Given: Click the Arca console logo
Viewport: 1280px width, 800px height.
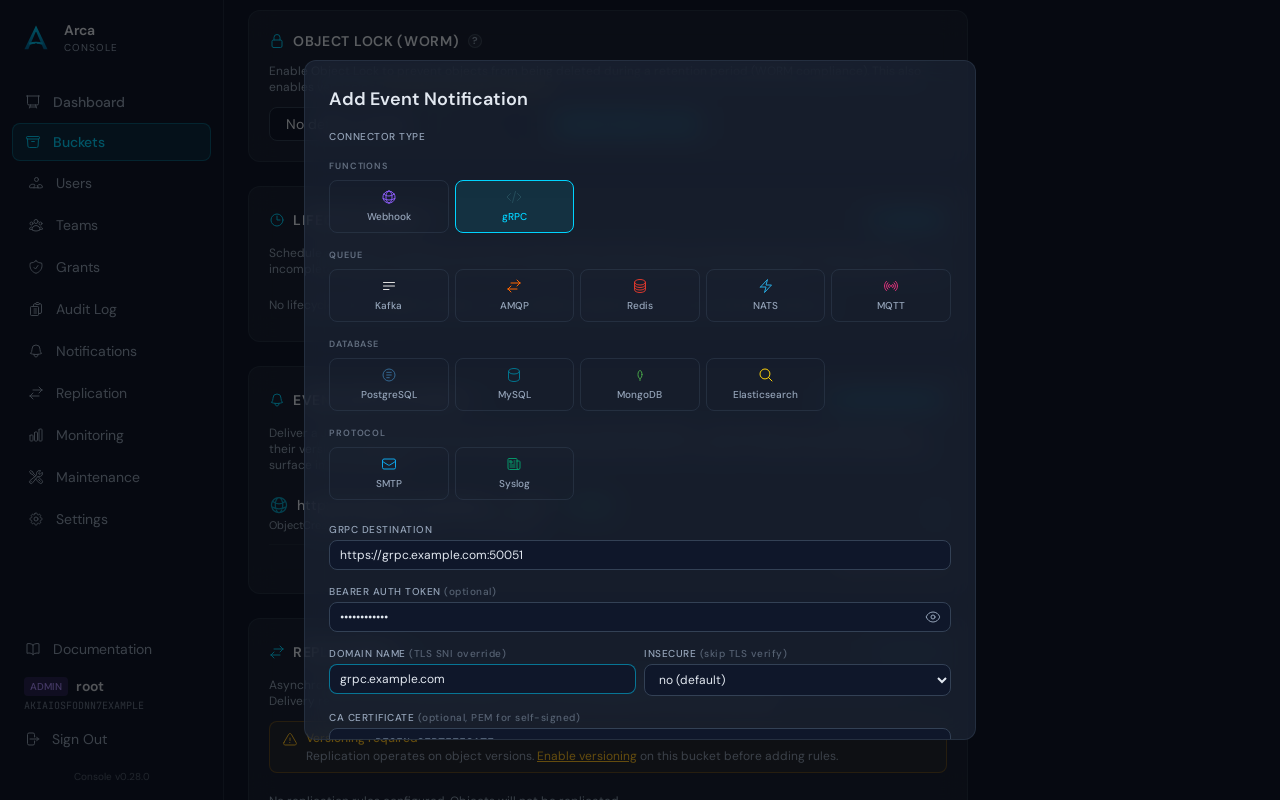Looking at the screenshot, I should (x=36, y=38).
